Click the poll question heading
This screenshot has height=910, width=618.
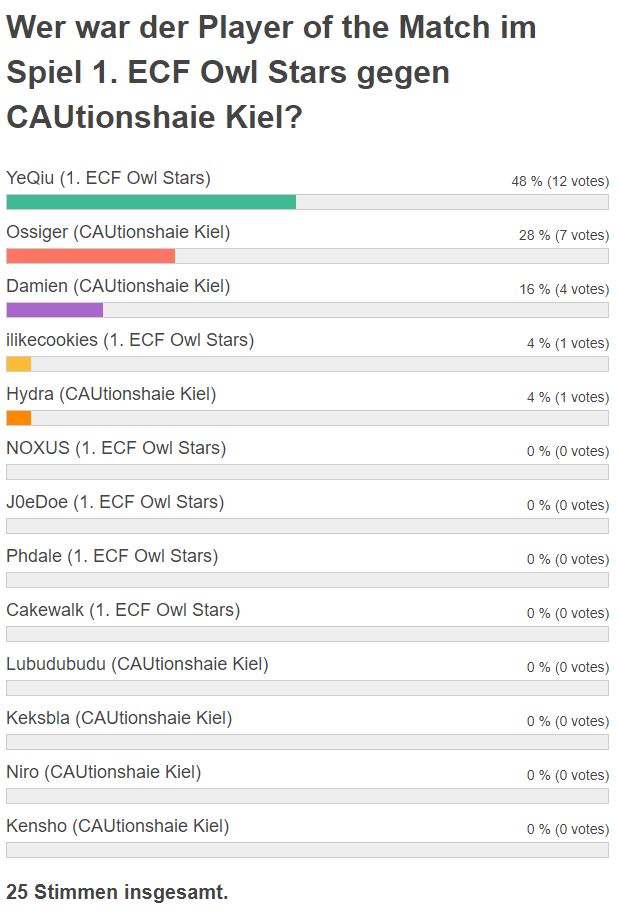click(271, 72)
